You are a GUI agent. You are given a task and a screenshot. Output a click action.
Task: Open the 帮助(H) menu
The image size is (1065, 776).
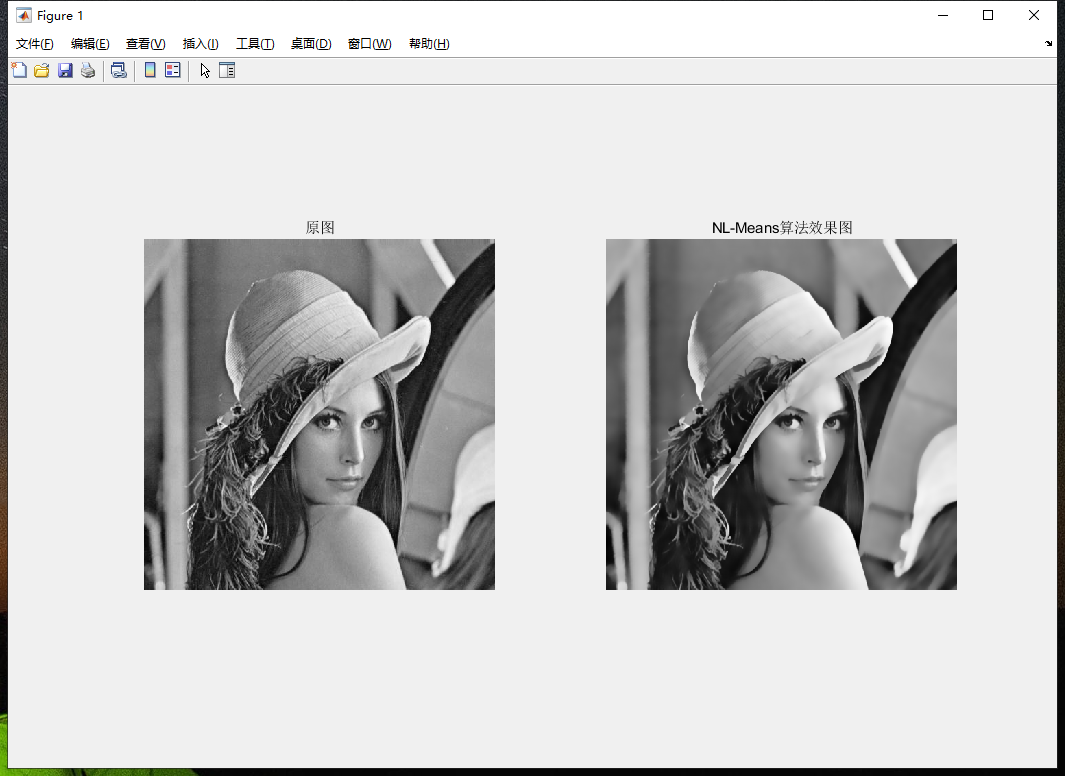(429, 44)
